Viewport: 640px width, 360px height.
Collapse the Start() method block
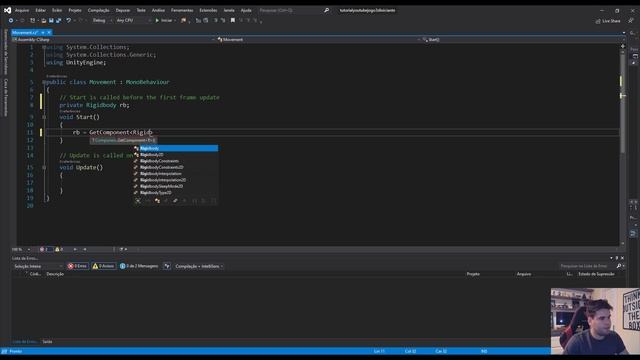pos(44,117)
